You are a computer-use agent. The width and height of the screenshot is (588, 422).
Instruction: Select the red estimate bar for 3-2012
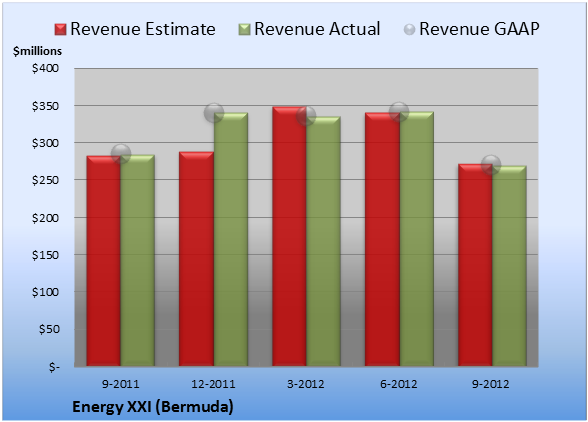point(289,237)
